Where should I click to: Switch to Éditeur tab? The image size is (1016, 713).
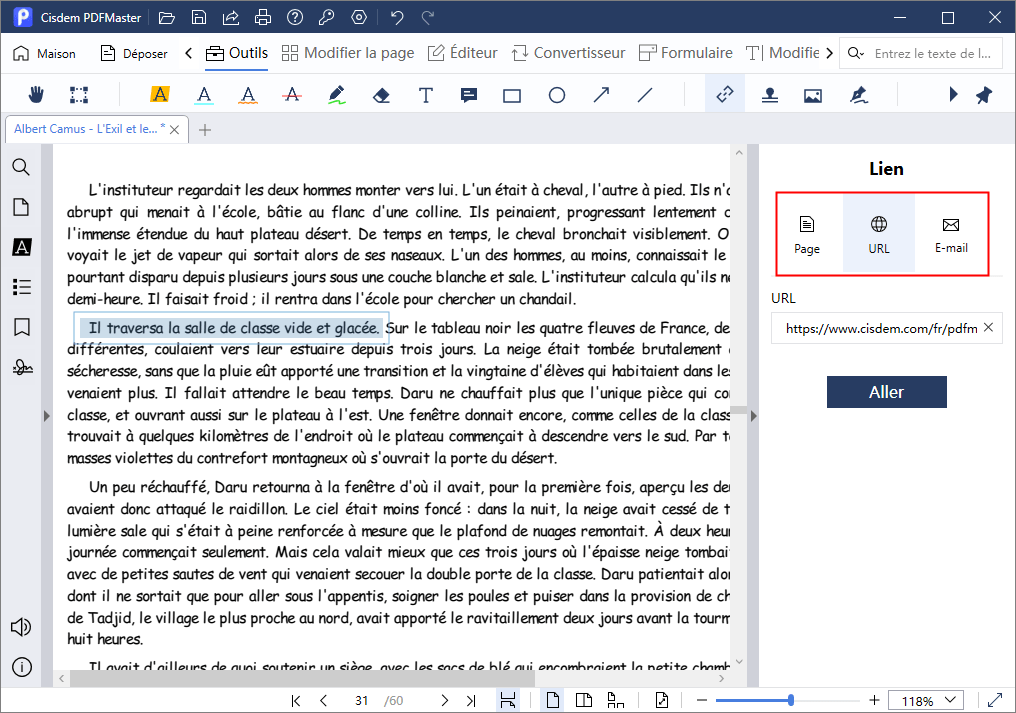463,53
